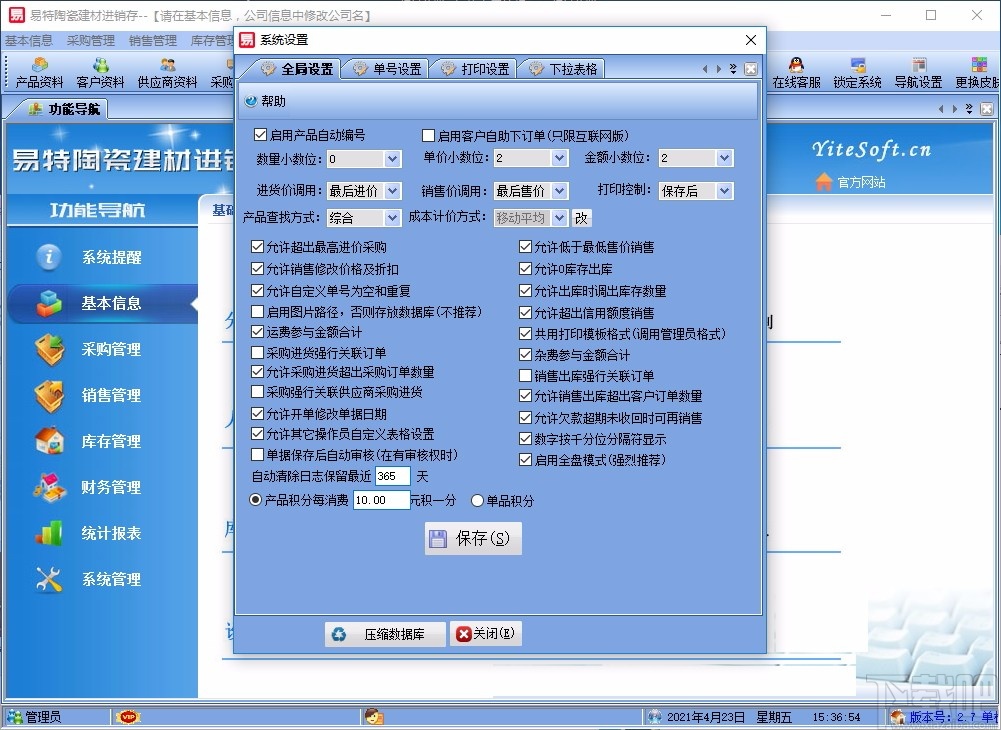Enable 启用客户自助下单 checkbox
Screen dimensions: 1001x730
[x=429, y=134]
